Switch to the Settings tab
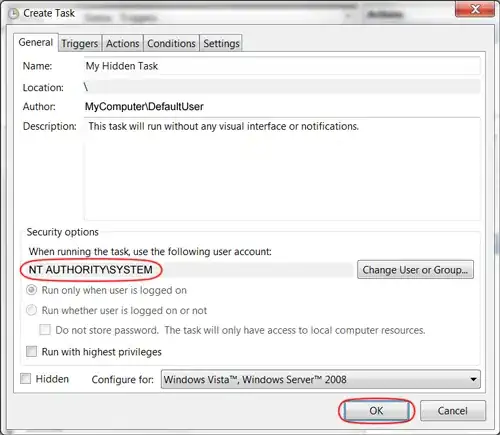Image resolution: width=500 pixels, height=435 pixels. pos(221,43)
